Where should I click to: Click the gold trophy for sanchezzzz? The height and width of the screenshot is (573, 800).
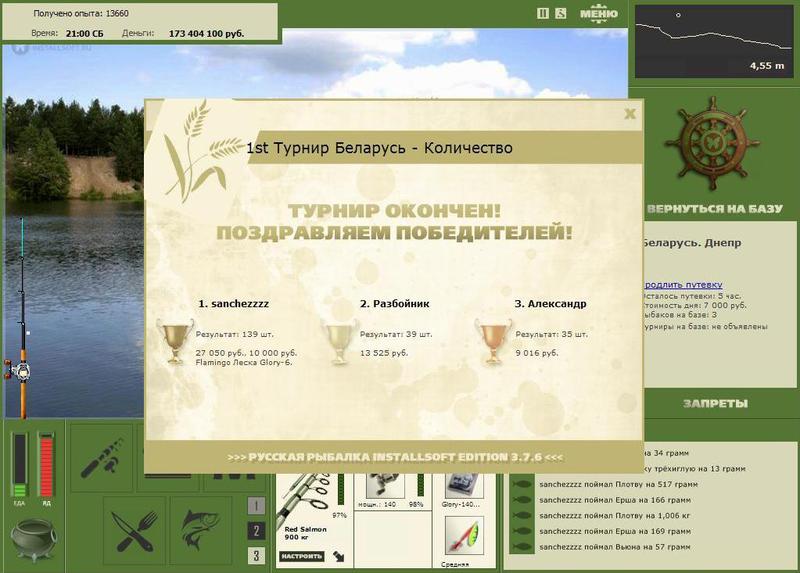click(175, 341)
